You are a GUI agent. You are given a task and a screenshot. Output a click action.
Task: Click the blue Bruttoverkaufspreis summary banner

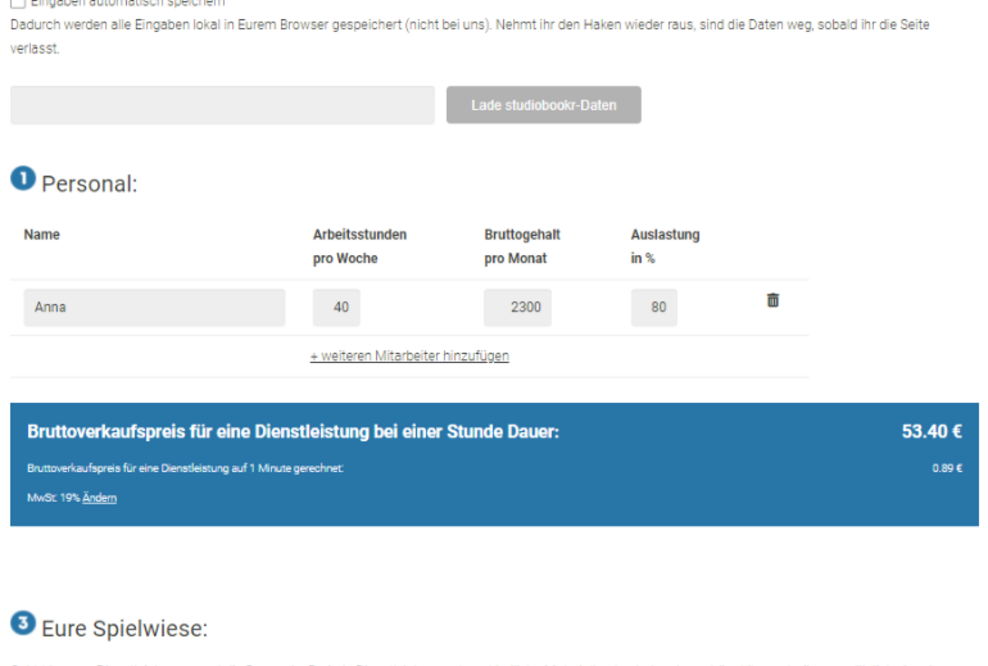click(x=494, y=465)
